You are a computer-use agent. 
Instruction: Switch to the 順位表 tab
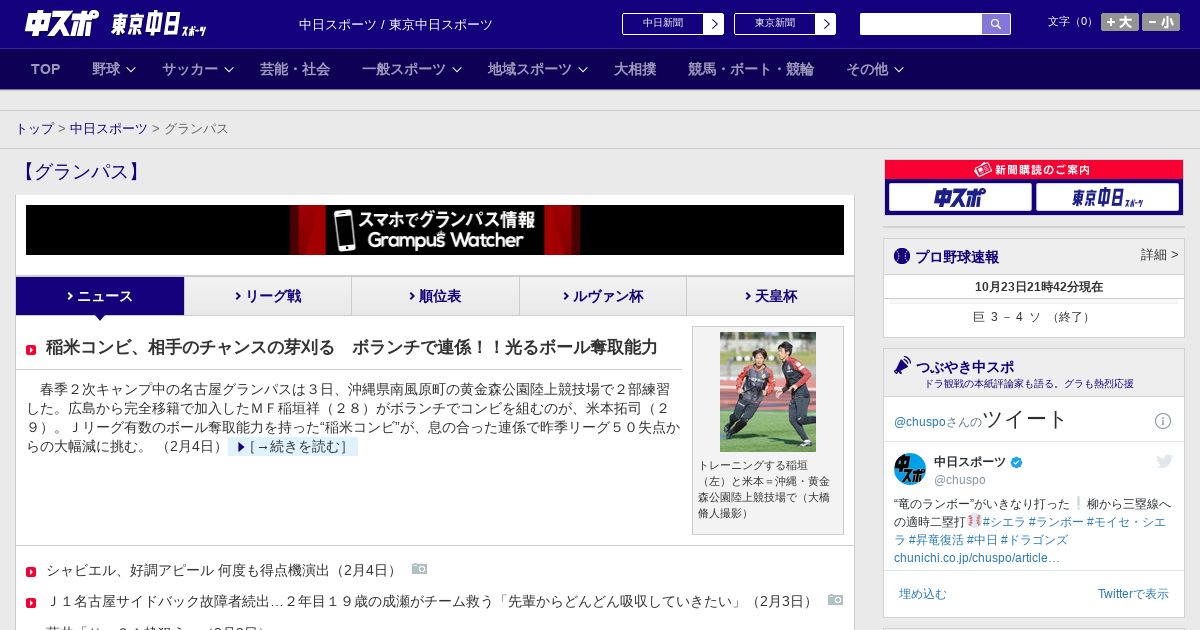[x=435, y=296]
